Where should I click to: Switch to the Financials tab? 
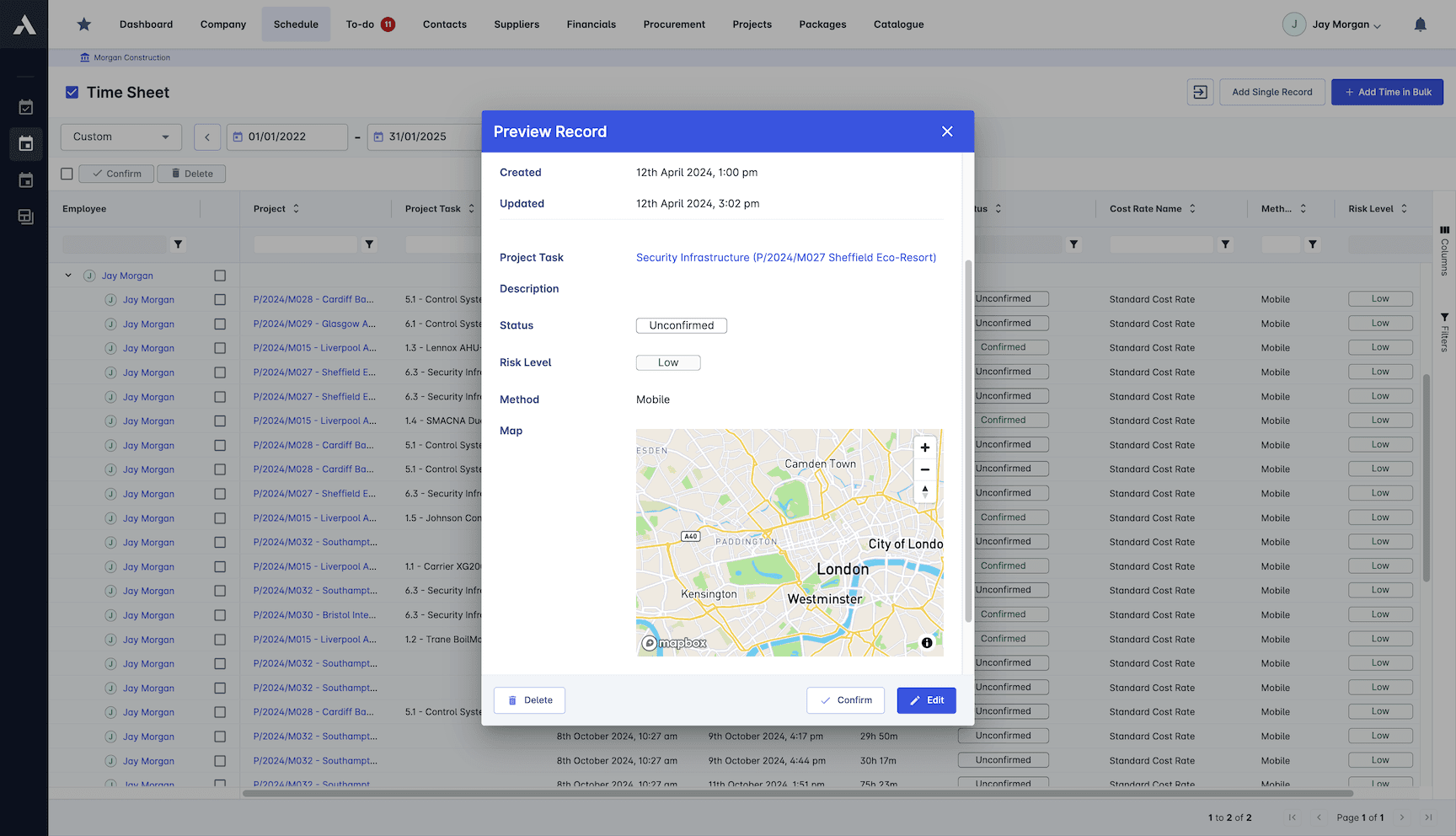pos(591,24)
